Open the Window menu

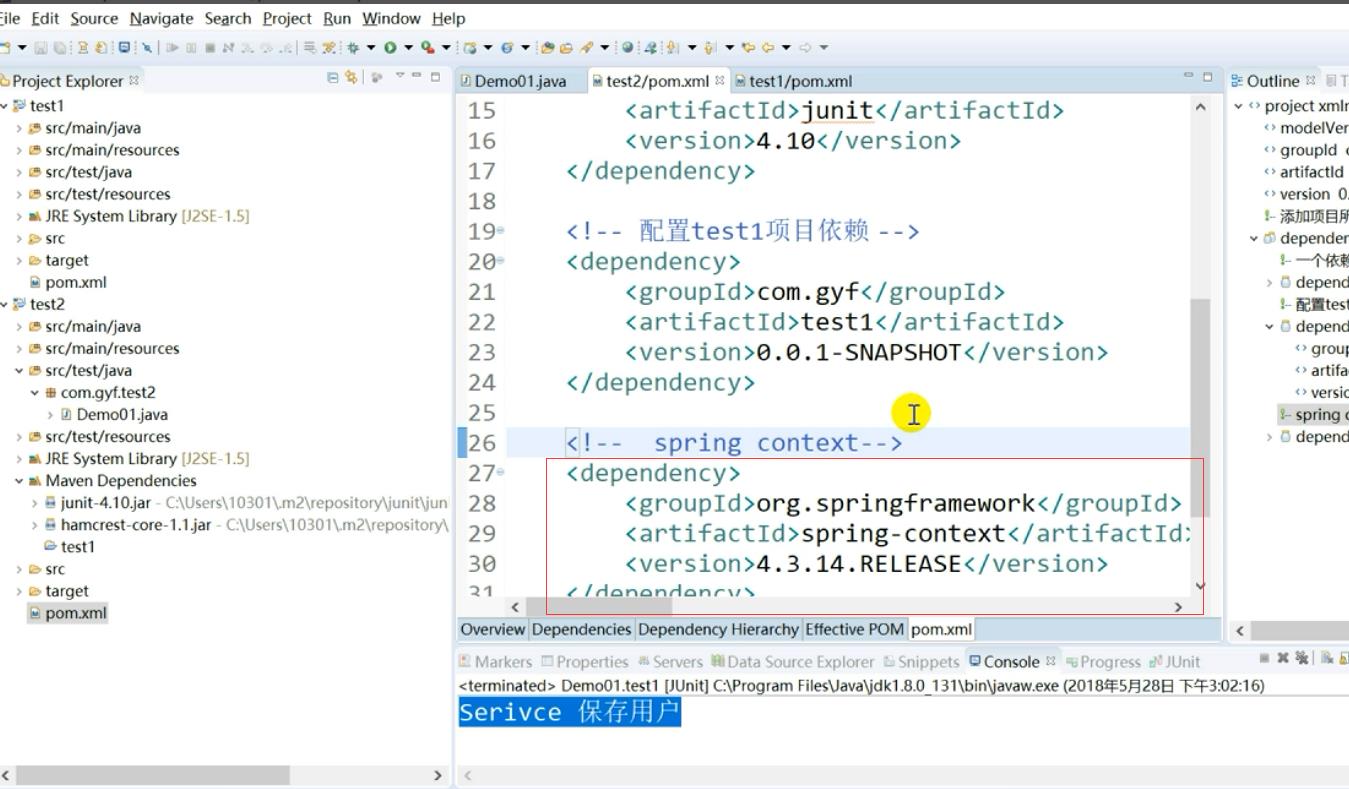(391, 18)
